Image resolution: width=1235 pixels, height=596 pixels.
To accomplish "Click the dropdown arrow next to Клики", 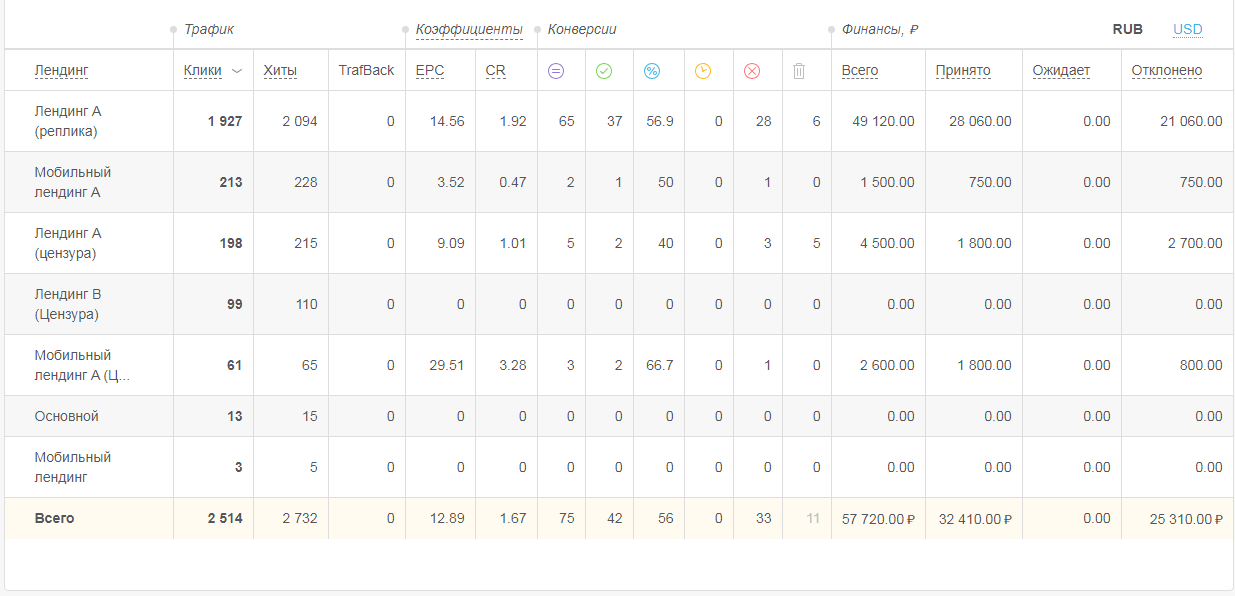I will click(x=237, y=71).
